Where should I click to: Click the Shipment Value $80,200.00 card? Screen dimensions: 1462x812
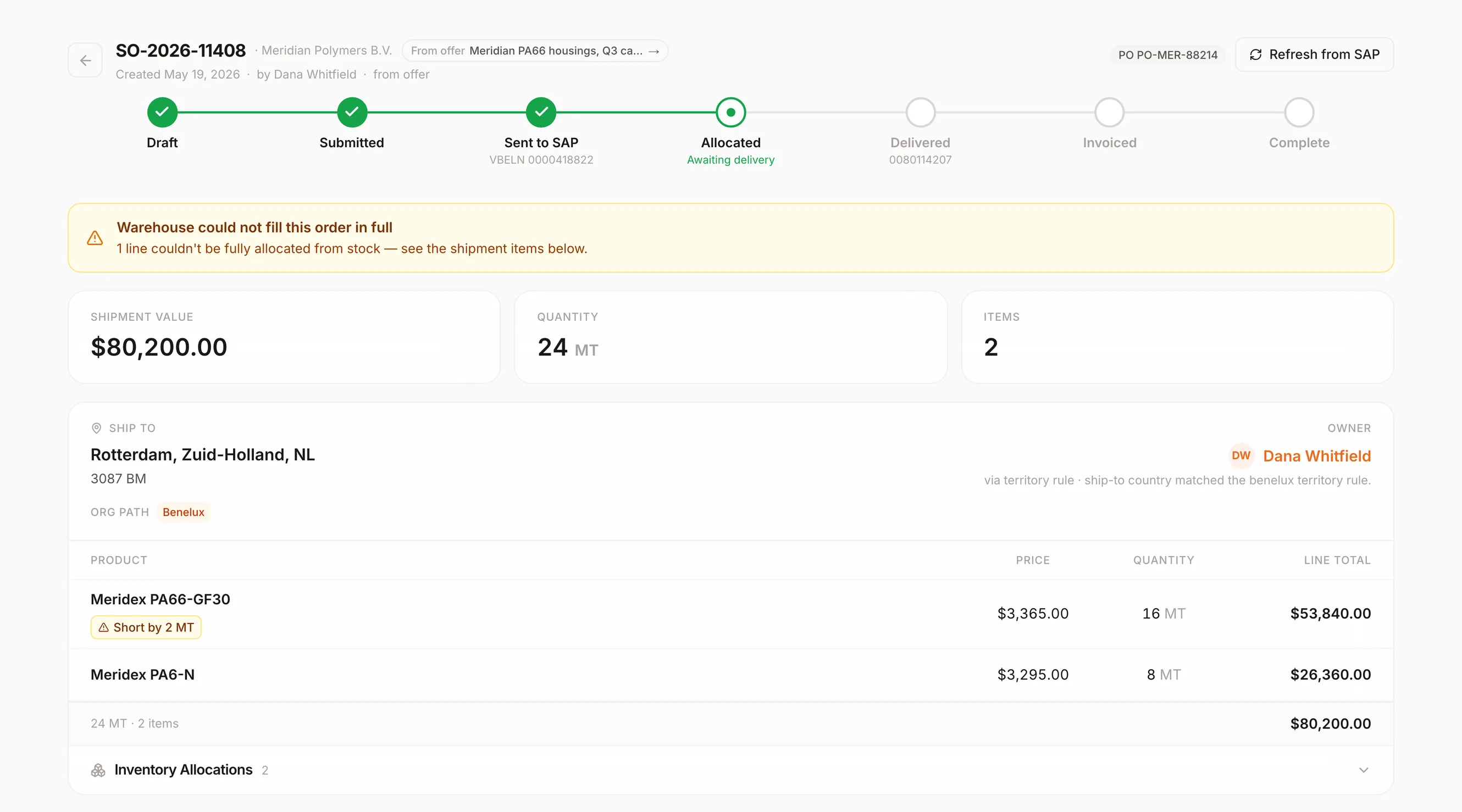coord(284,337)
